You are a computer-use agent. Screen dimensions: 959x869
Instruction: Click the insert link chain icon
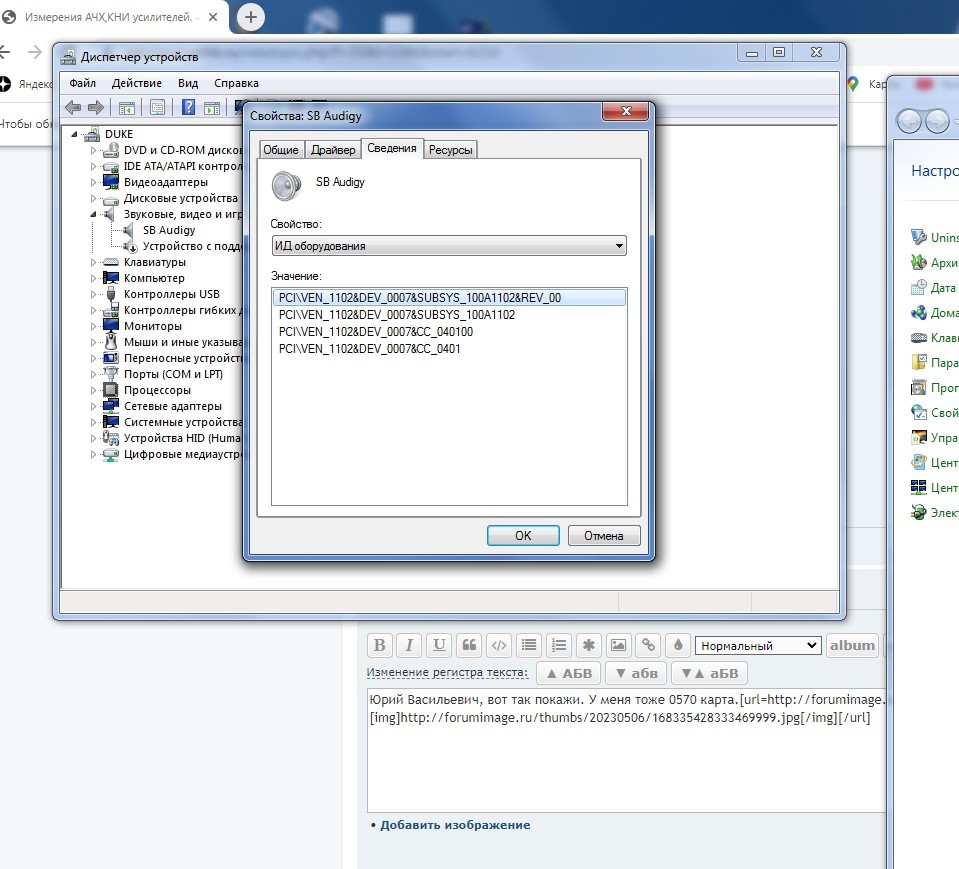(x=649, y=645)
